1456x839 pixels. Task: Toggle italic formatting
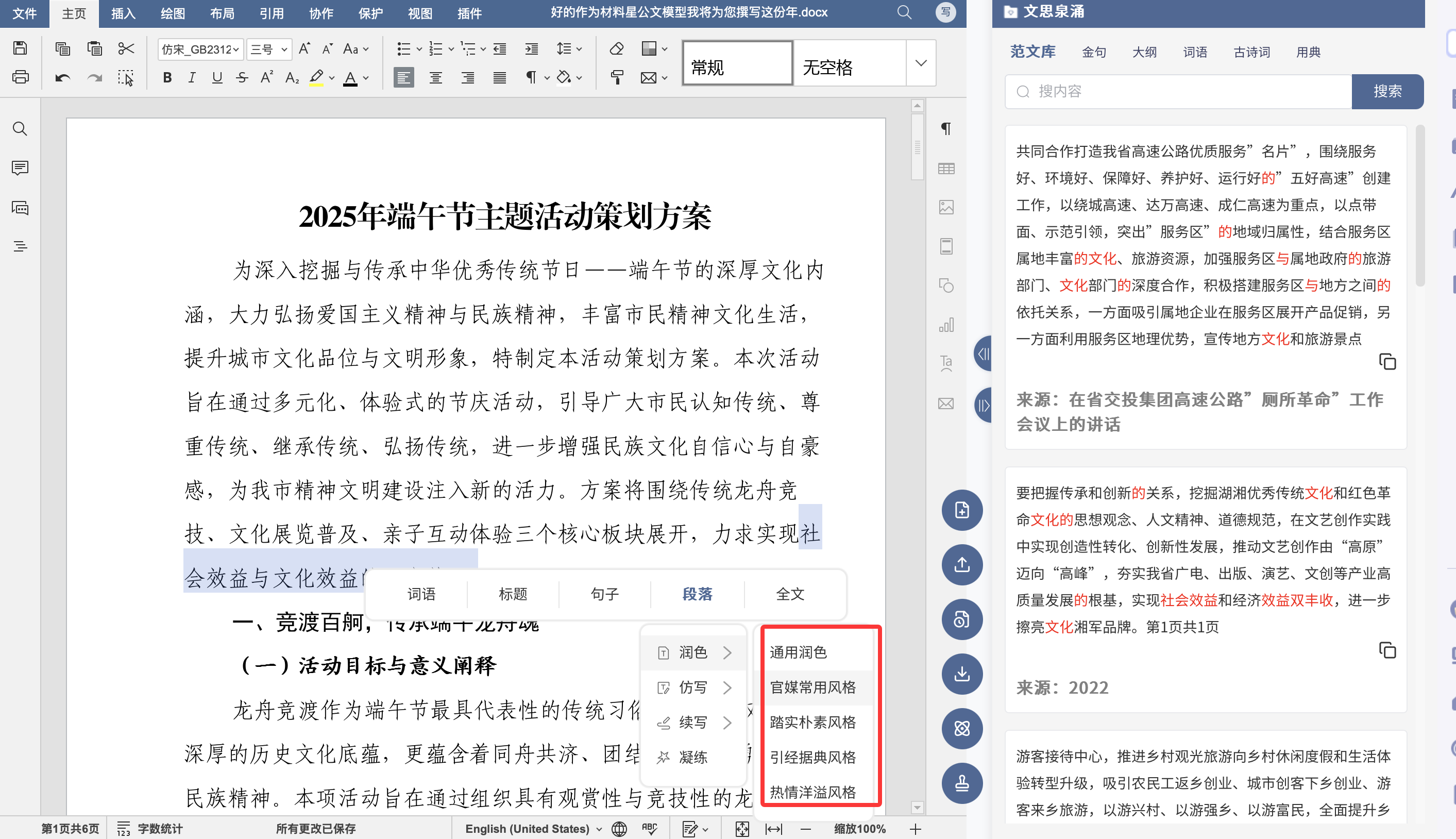pyautogui.click(x=192, y=77)
